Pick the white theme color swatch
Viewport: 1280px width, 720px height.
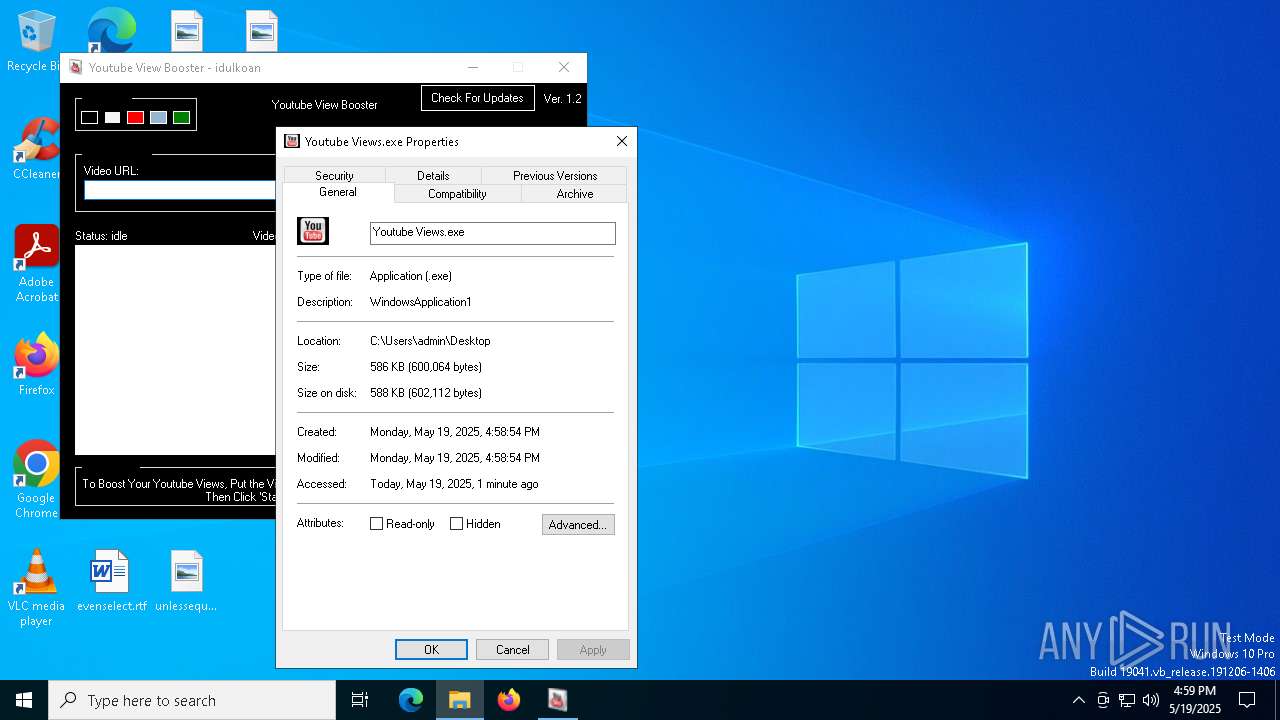pyautogui.click(x=112, y=117)
